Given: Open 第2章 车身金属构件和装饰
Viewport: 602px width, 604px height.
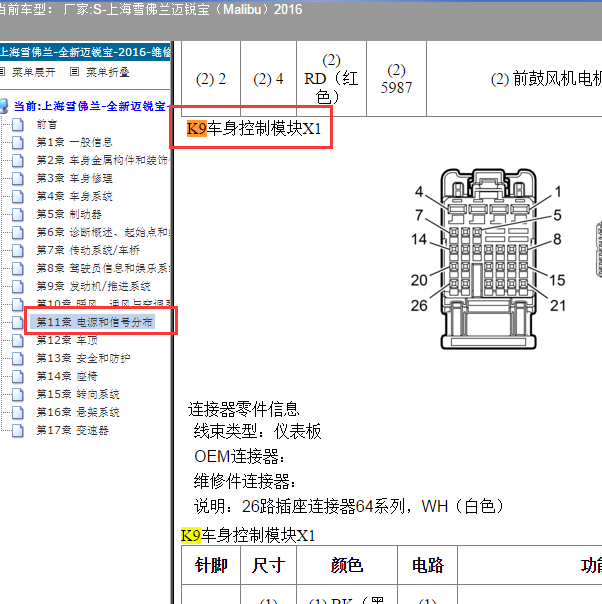Looking at the screenshot, I should tap(103, 160).
